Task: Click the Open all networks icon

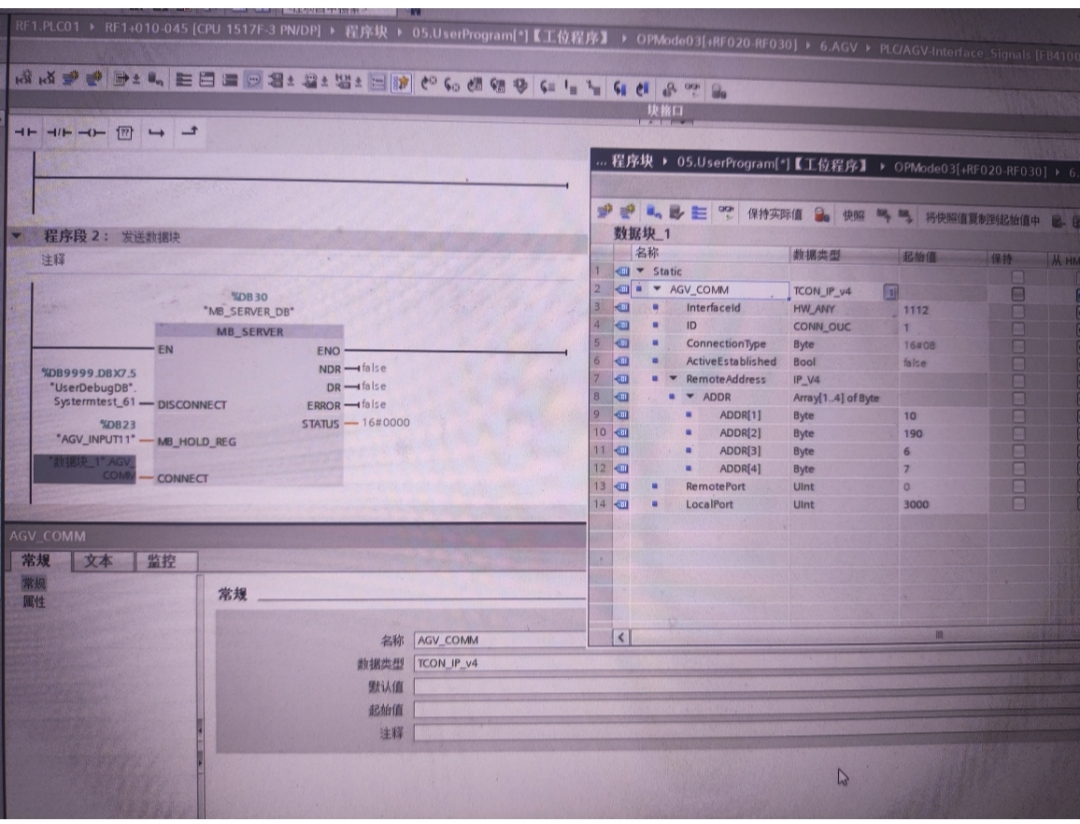Action: (x=207, y=80)
